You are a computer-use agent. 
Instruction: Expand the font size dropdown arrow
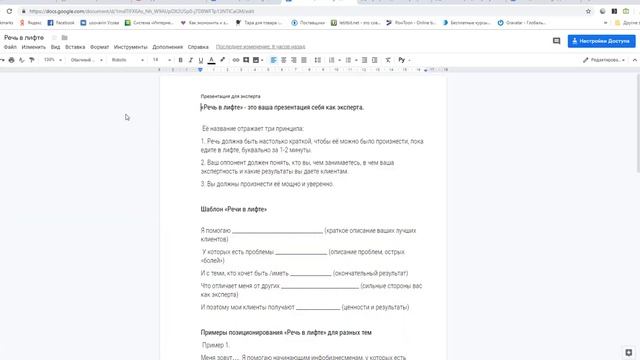(169, 60)
